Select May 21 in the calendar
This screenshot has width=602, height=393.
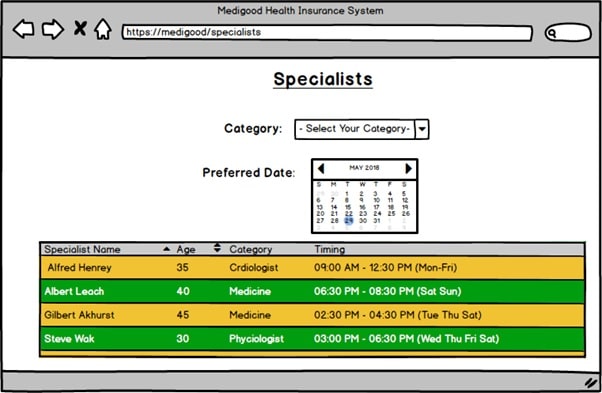(x=334, y=214)
